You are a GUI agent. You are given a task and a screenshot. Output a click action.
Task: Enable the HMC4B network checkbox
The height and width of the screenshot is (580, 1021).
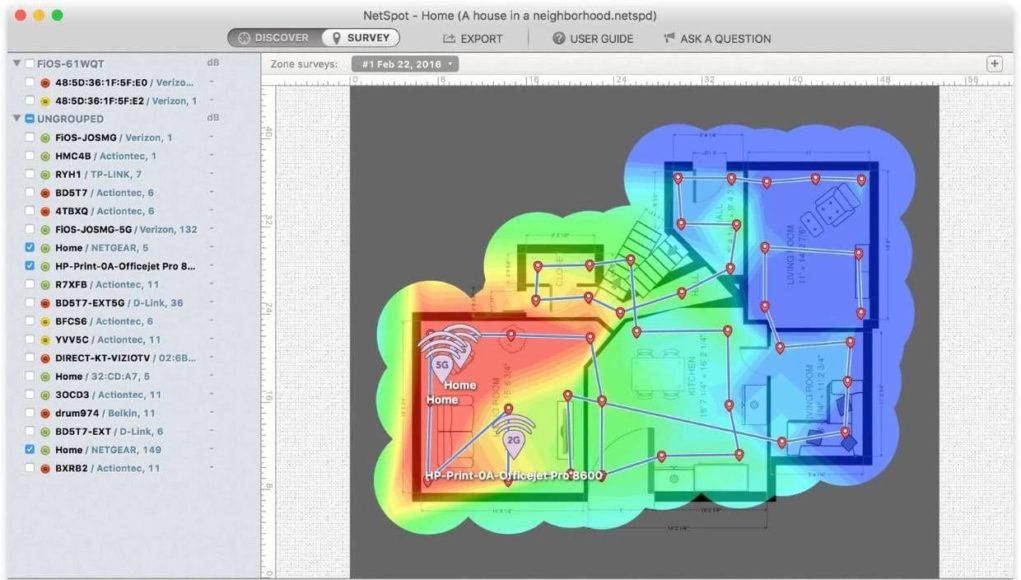click(x=29, y=156)
